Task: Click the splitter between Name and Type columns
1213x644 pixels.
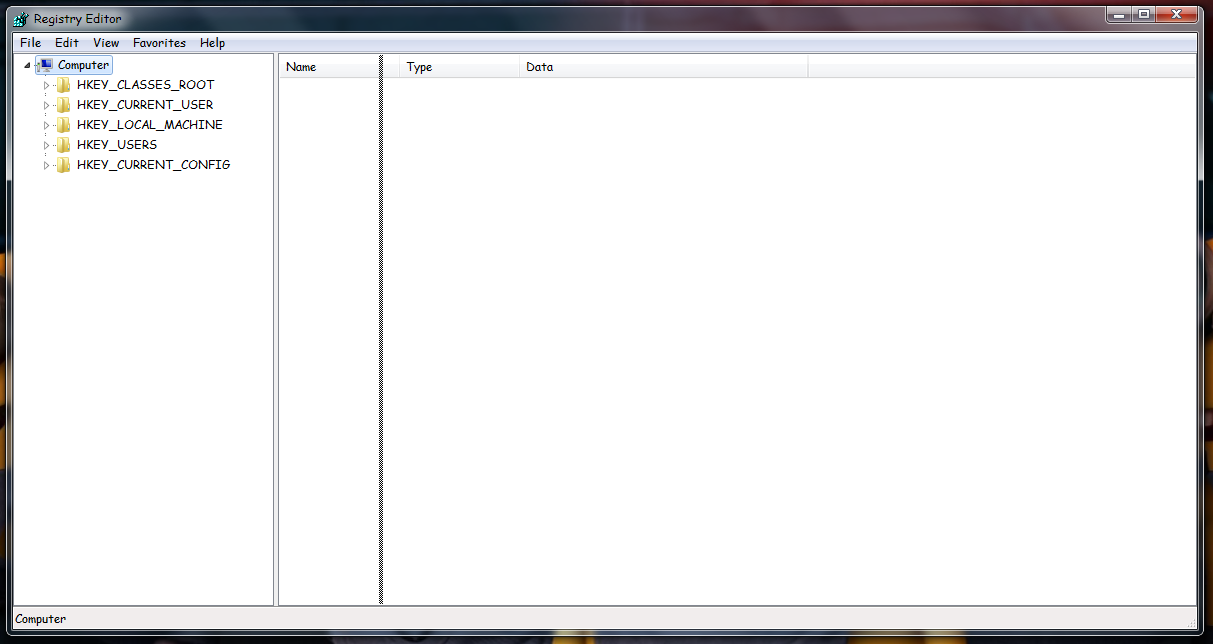Action: tap(381, 67)
